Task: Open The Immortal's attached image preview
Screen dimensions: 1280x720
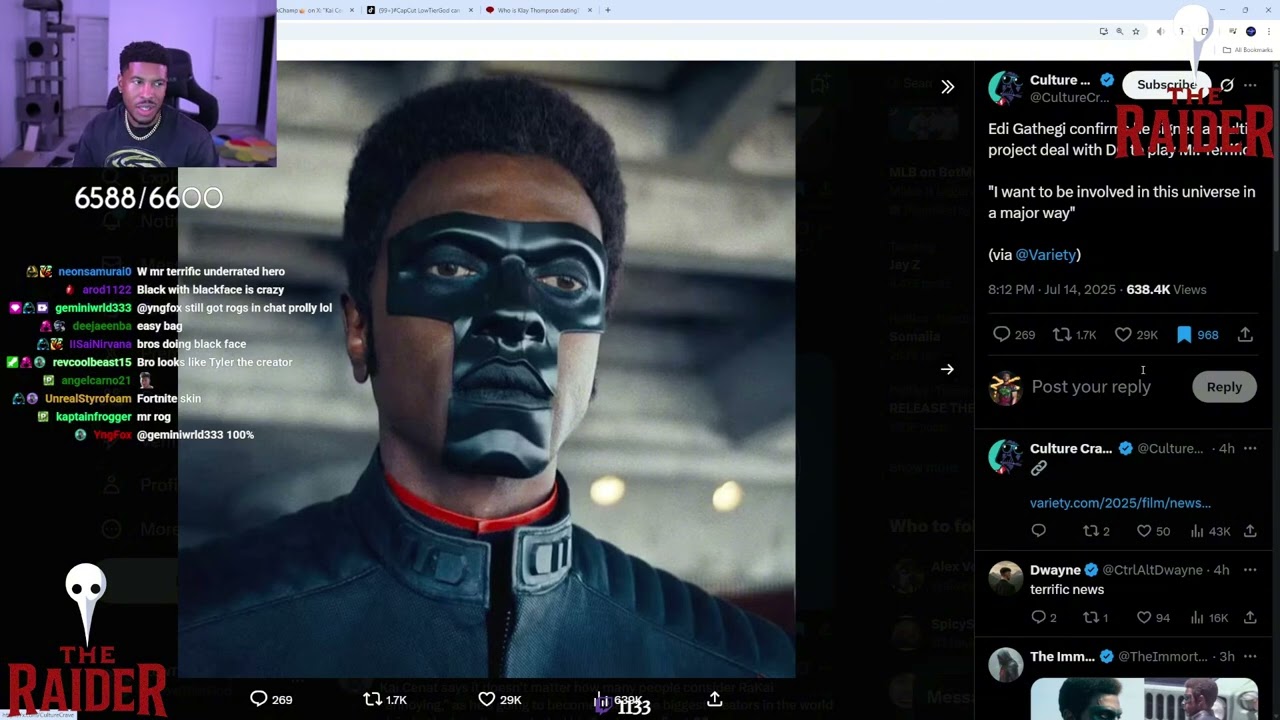Action: coord(1144,699)
